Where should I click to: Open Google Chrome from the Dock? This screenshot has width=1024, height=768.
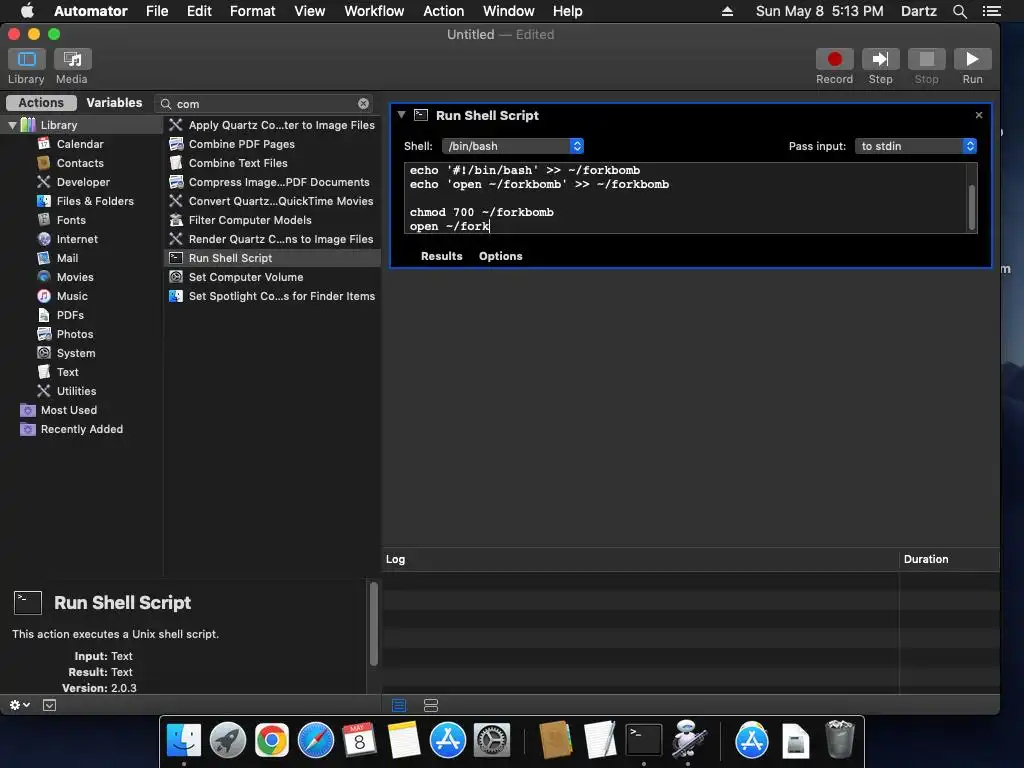click(x=272, y=740)
